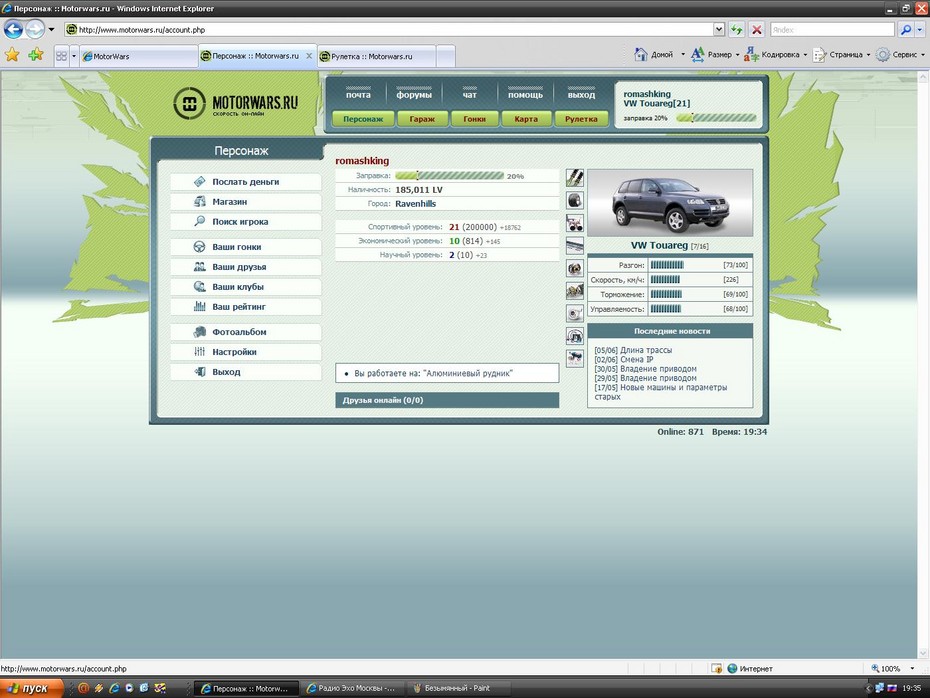
Task: Open the first car part slot with cables
Action: 575,178
